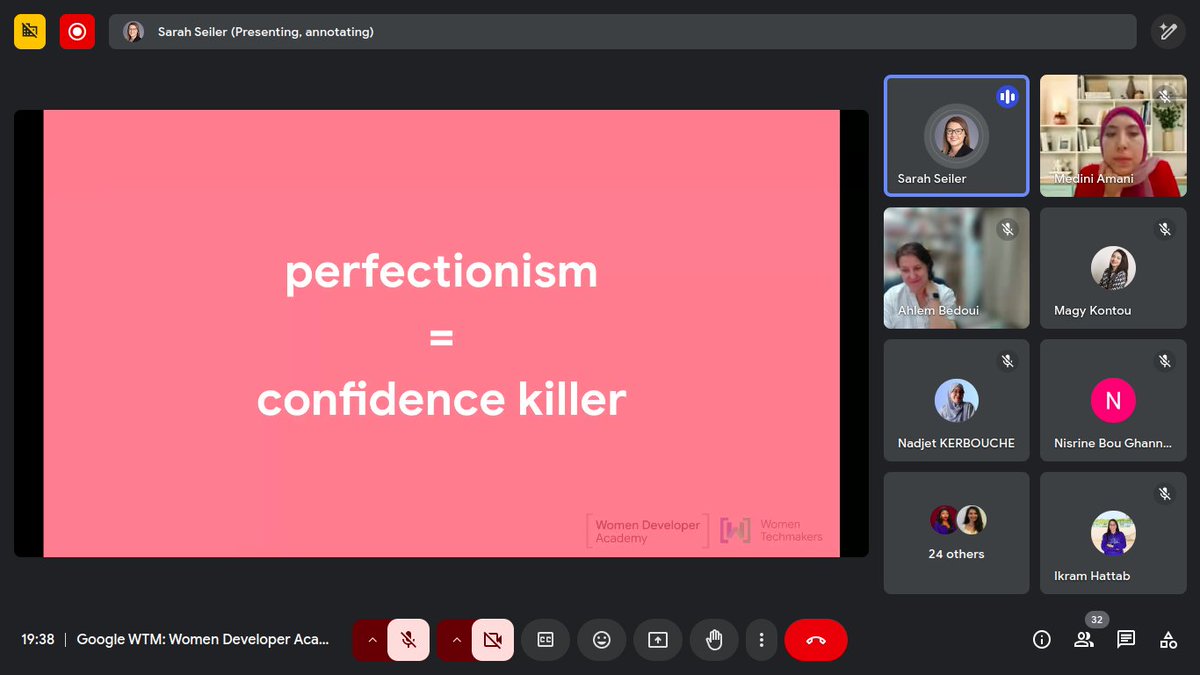The width and height of the screenshot is (1200, 675).
Task: Toggle closed captions
Action: 546,640
